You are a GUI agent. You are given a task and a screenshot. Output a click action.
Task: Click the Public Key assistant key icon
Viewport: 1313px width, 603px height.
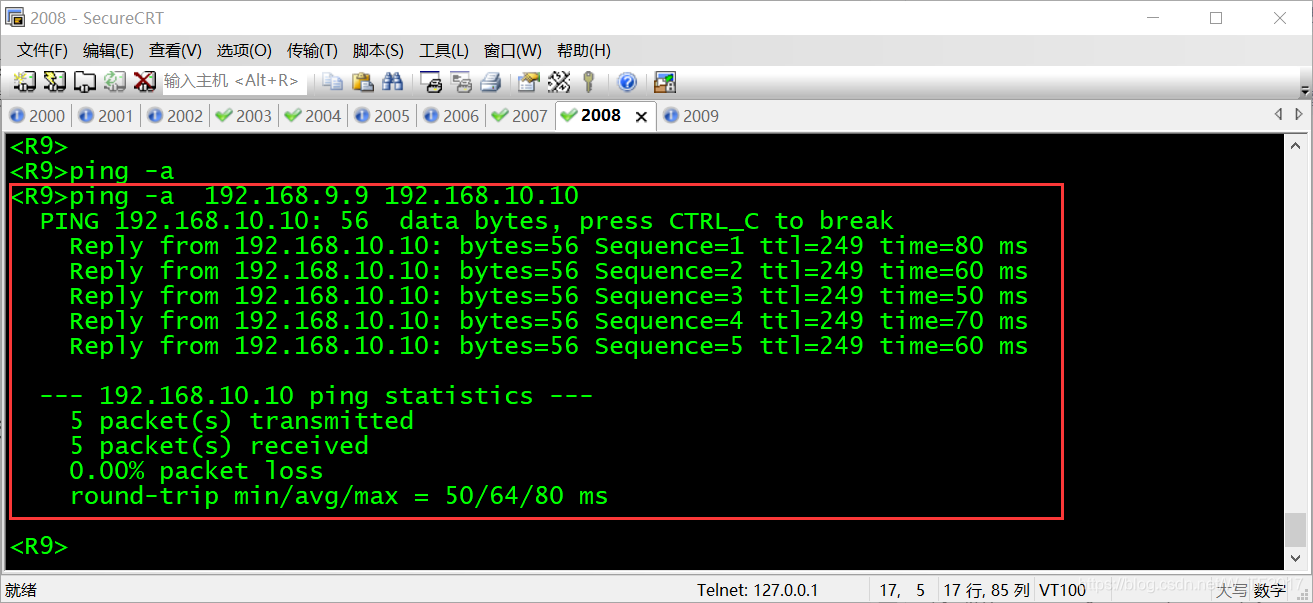point(589,82)
